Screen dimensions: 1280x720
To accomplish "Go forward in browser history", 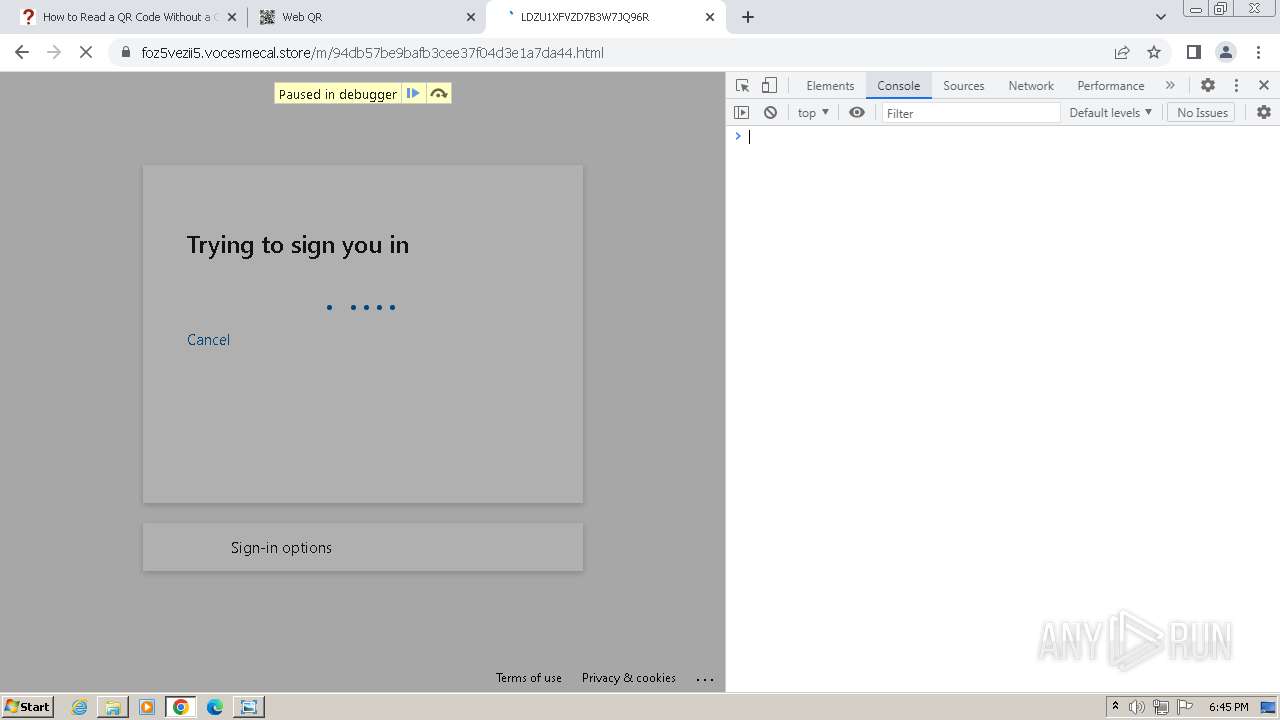I will pyautogui.click(x=54, y=52).
